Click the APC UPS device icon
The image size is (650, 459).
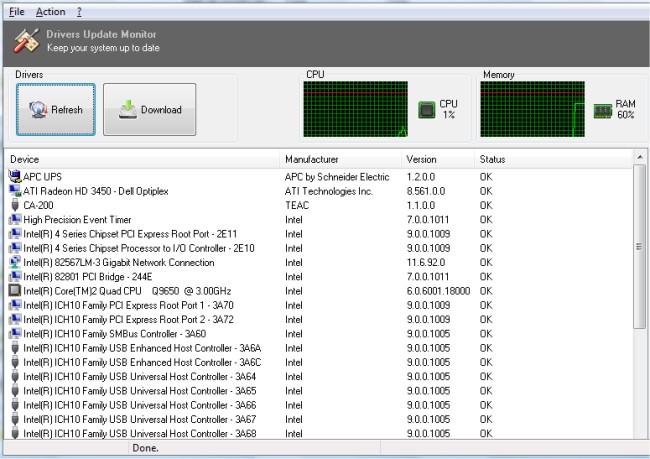[14, 177]
